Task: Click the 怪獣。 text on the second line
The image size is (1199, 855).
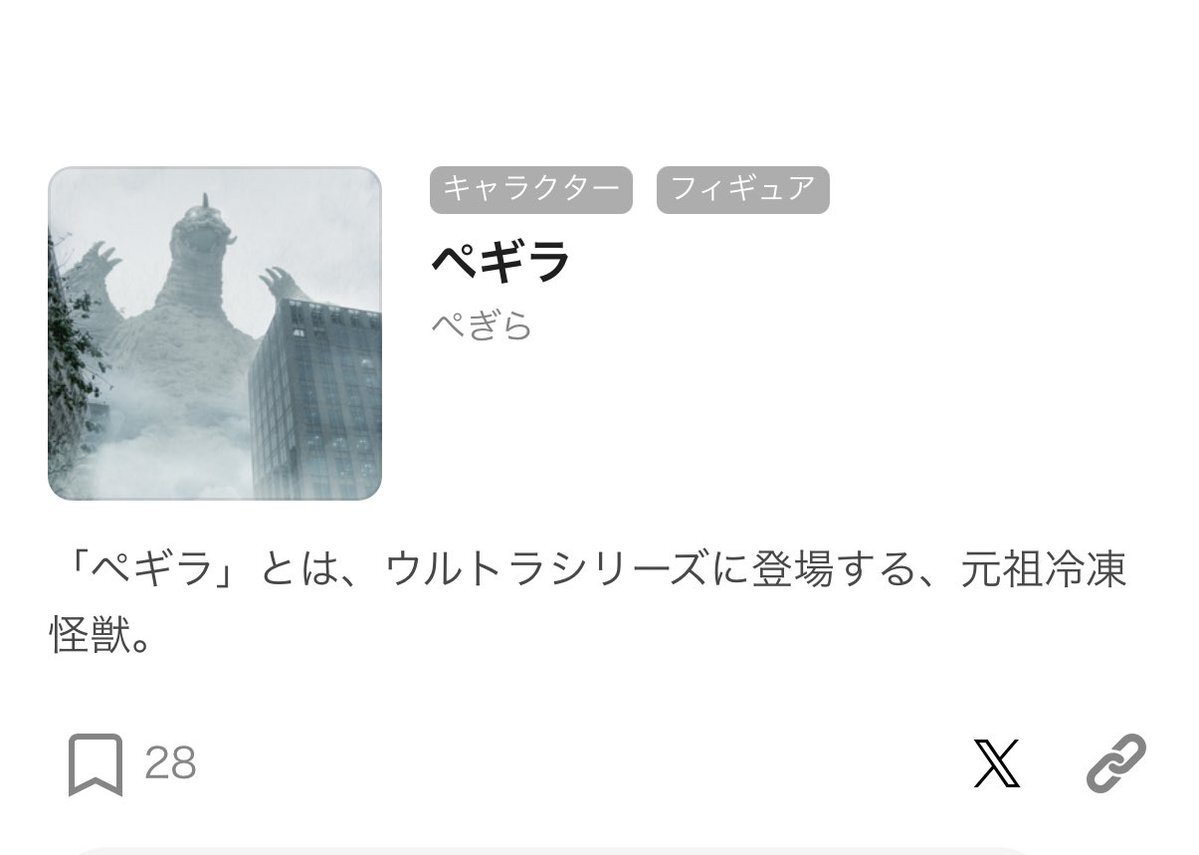Action: (x=100, y=635)
